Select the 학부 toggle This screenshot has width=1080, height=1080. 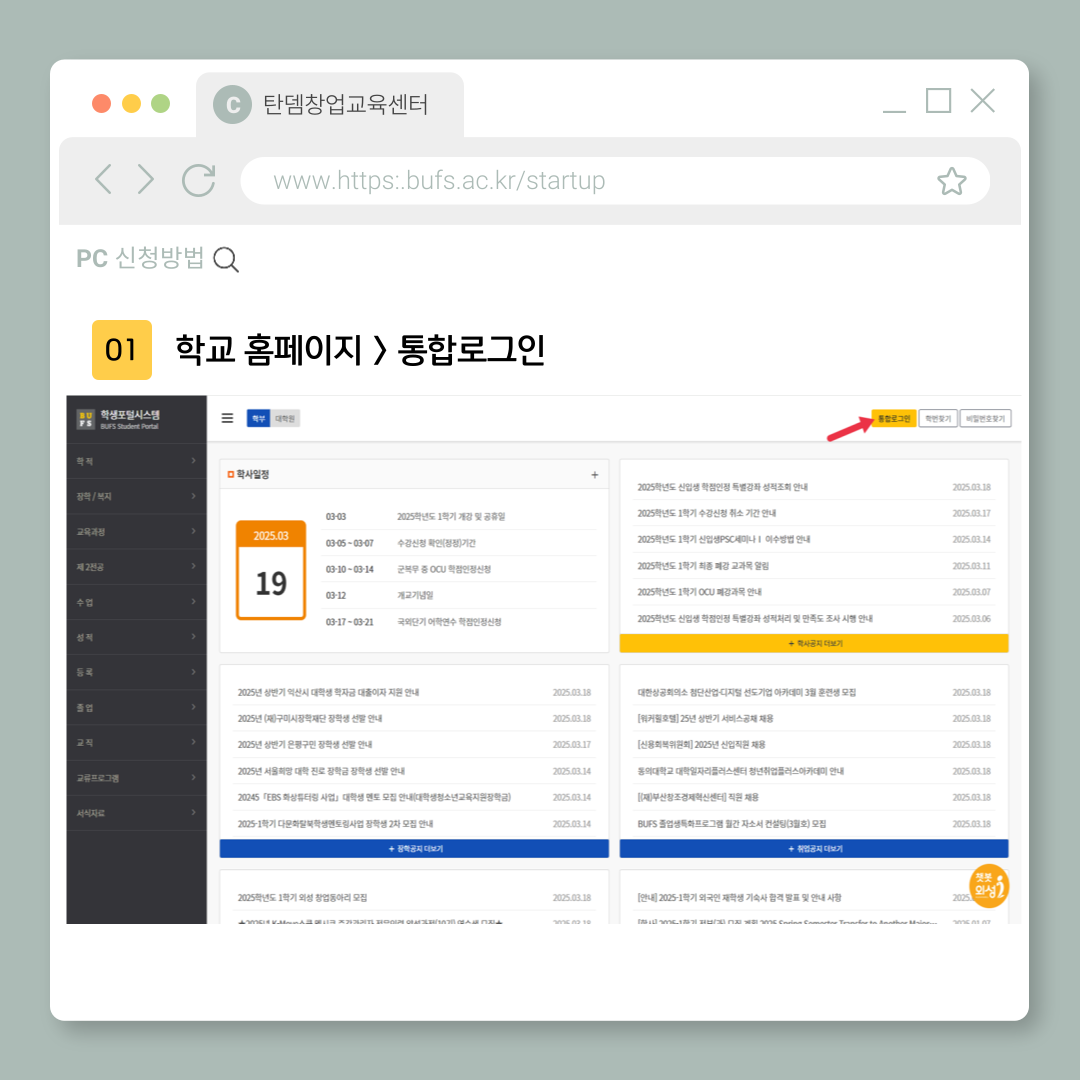coord(258,418)
